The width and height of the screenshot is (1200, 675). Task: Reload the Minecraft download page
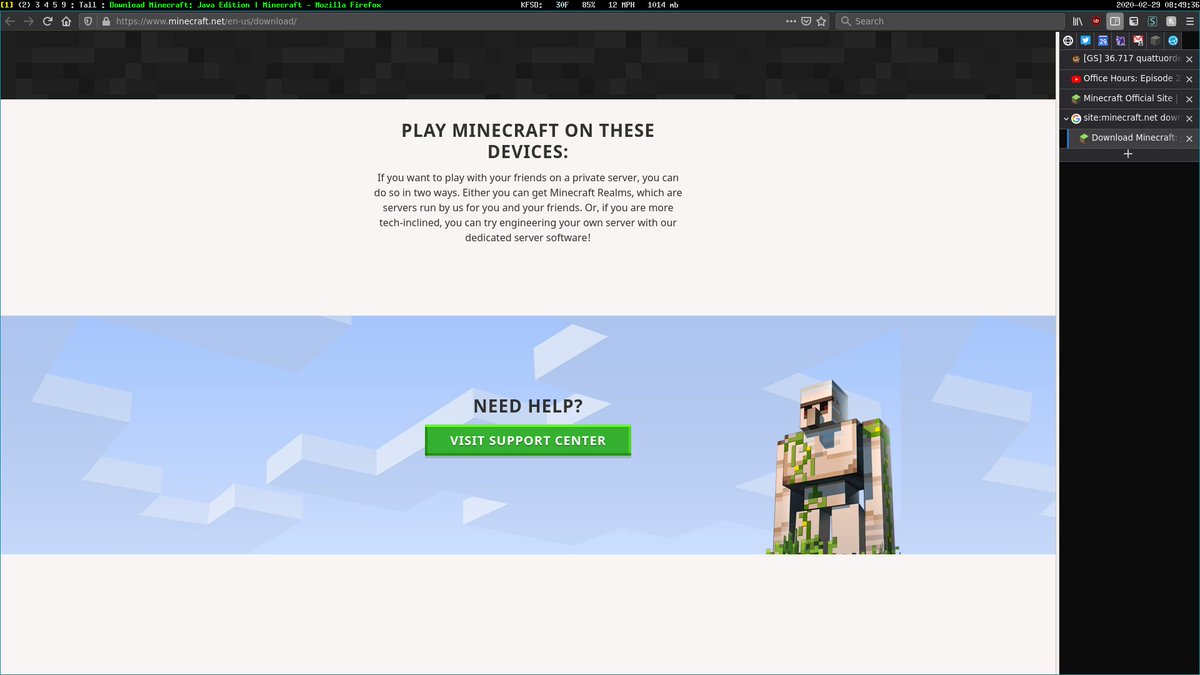47,21
